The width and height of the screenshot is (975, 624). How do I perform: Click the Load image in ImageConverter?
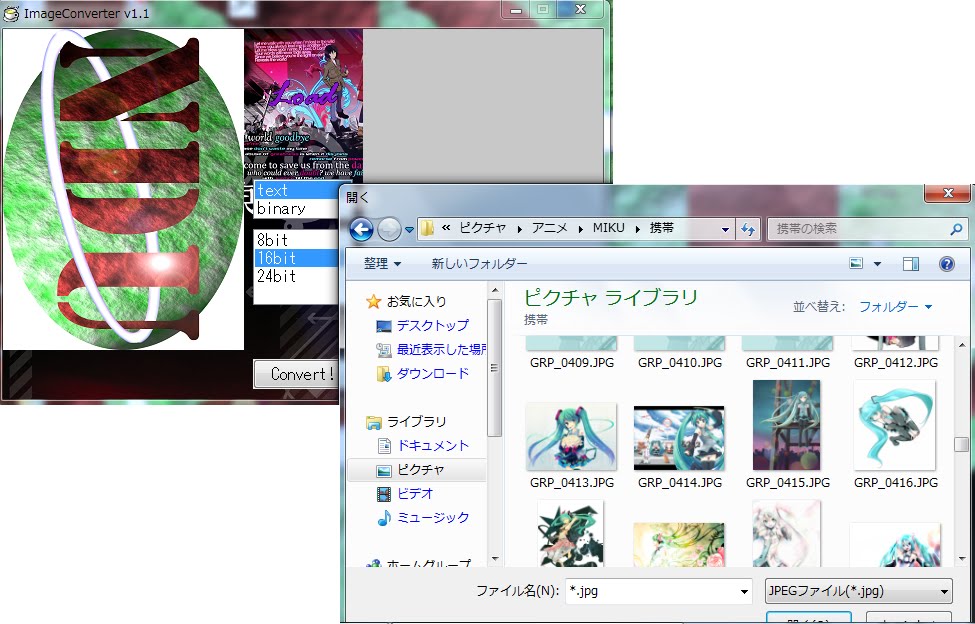point(303,104)
